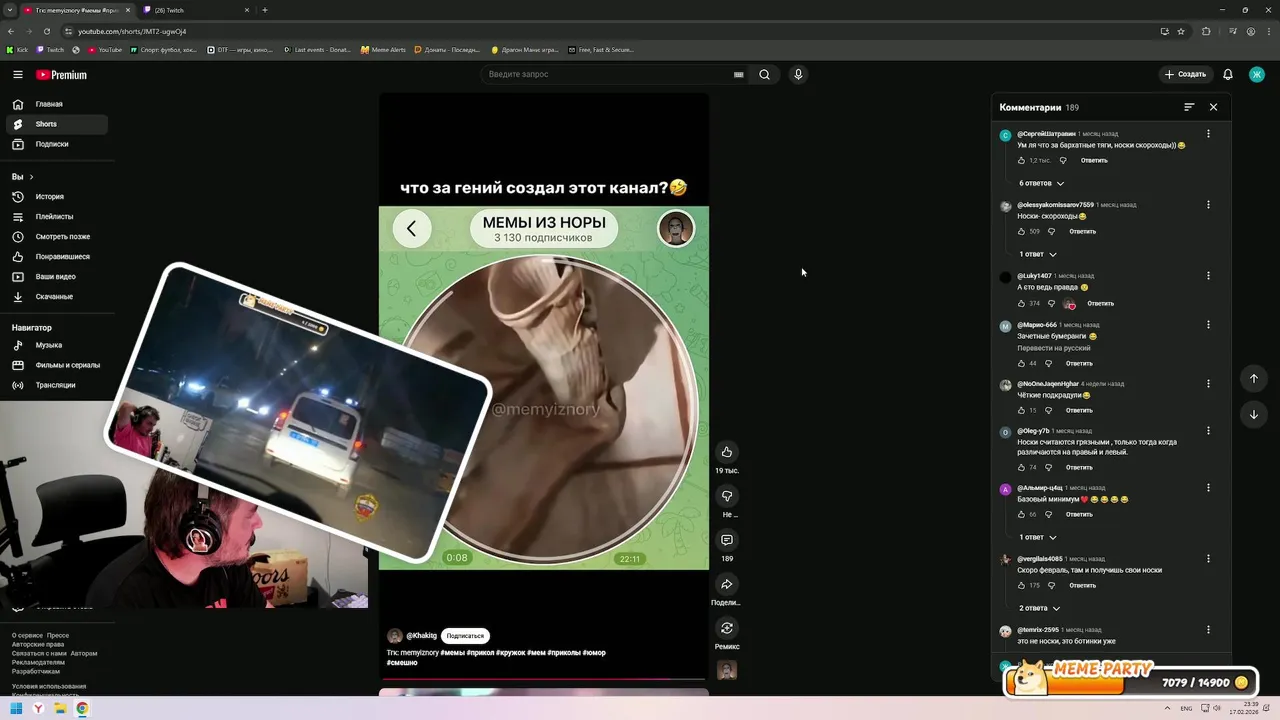Click the YouTube Premium logo

pyautogui.click(x=61, y=74)
